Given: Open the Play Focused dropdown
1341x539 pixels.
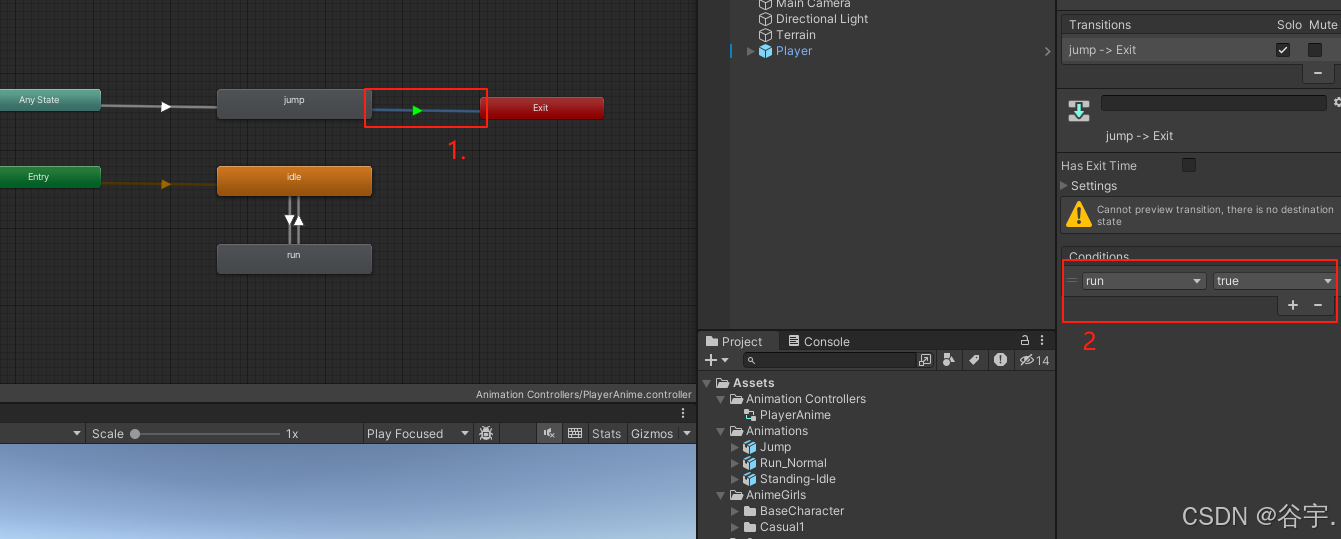Looking at the screenshot, I should 417,434.
